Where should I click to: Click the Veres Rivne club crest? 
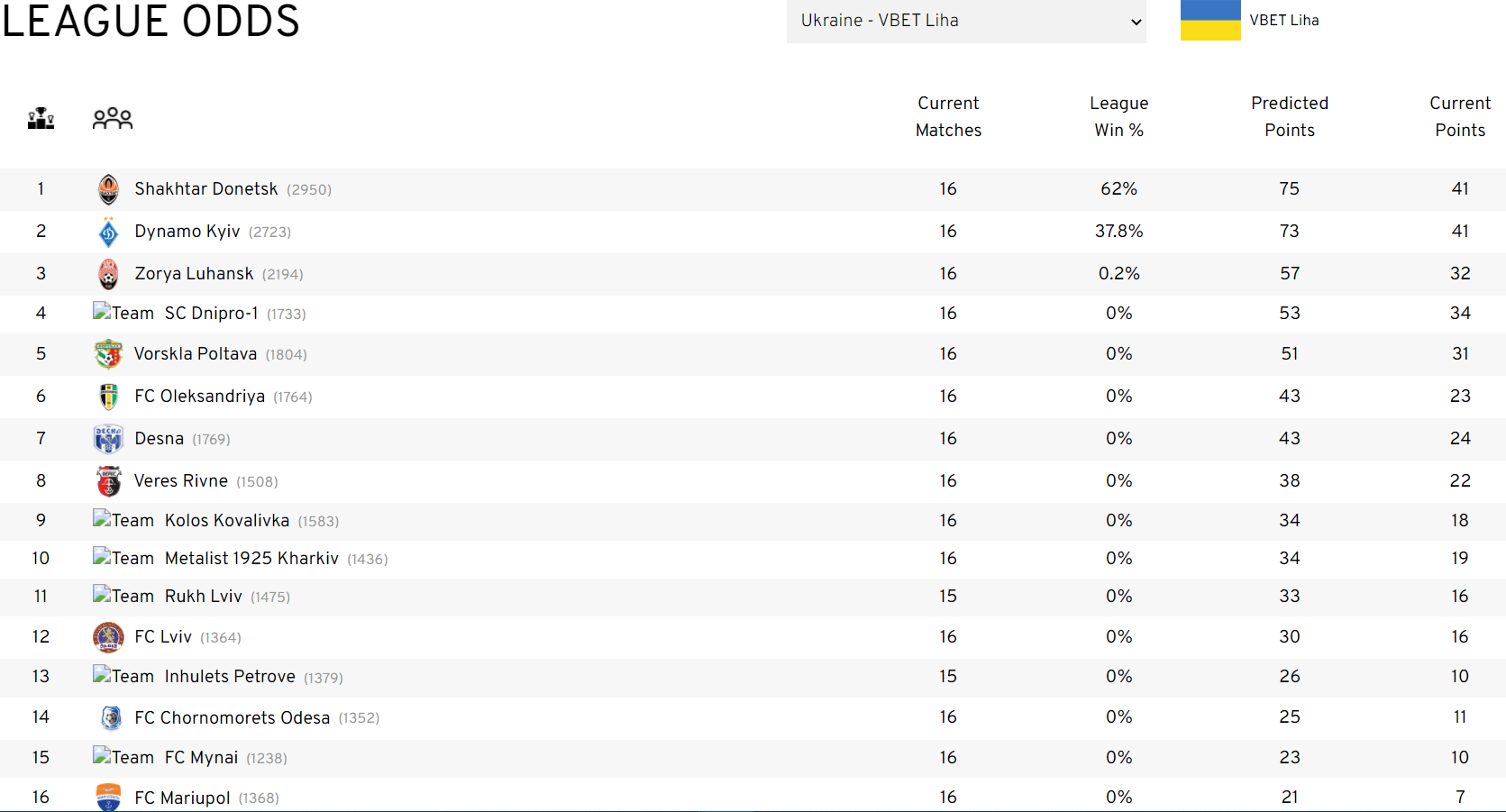(108, 481)
